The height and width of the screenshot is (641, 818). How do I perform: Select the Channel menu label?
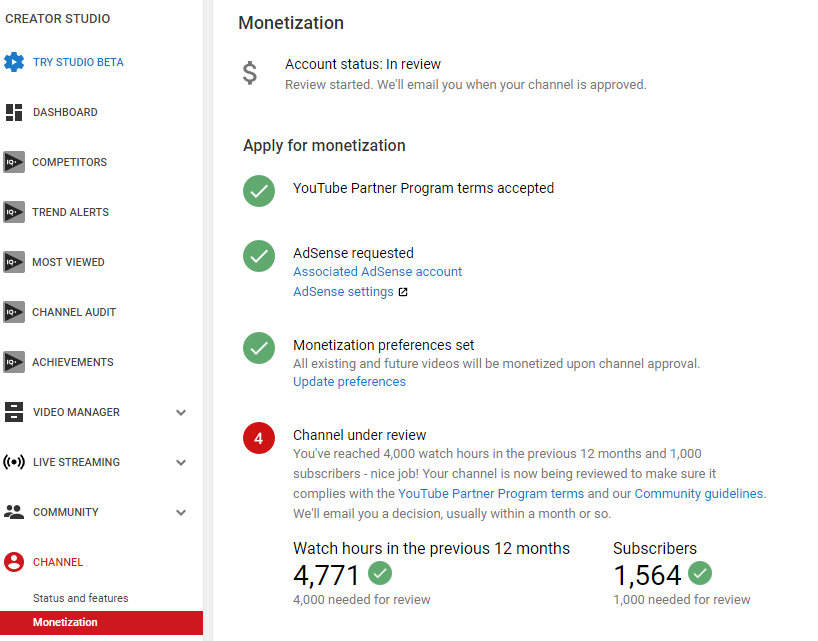(58, 562)
